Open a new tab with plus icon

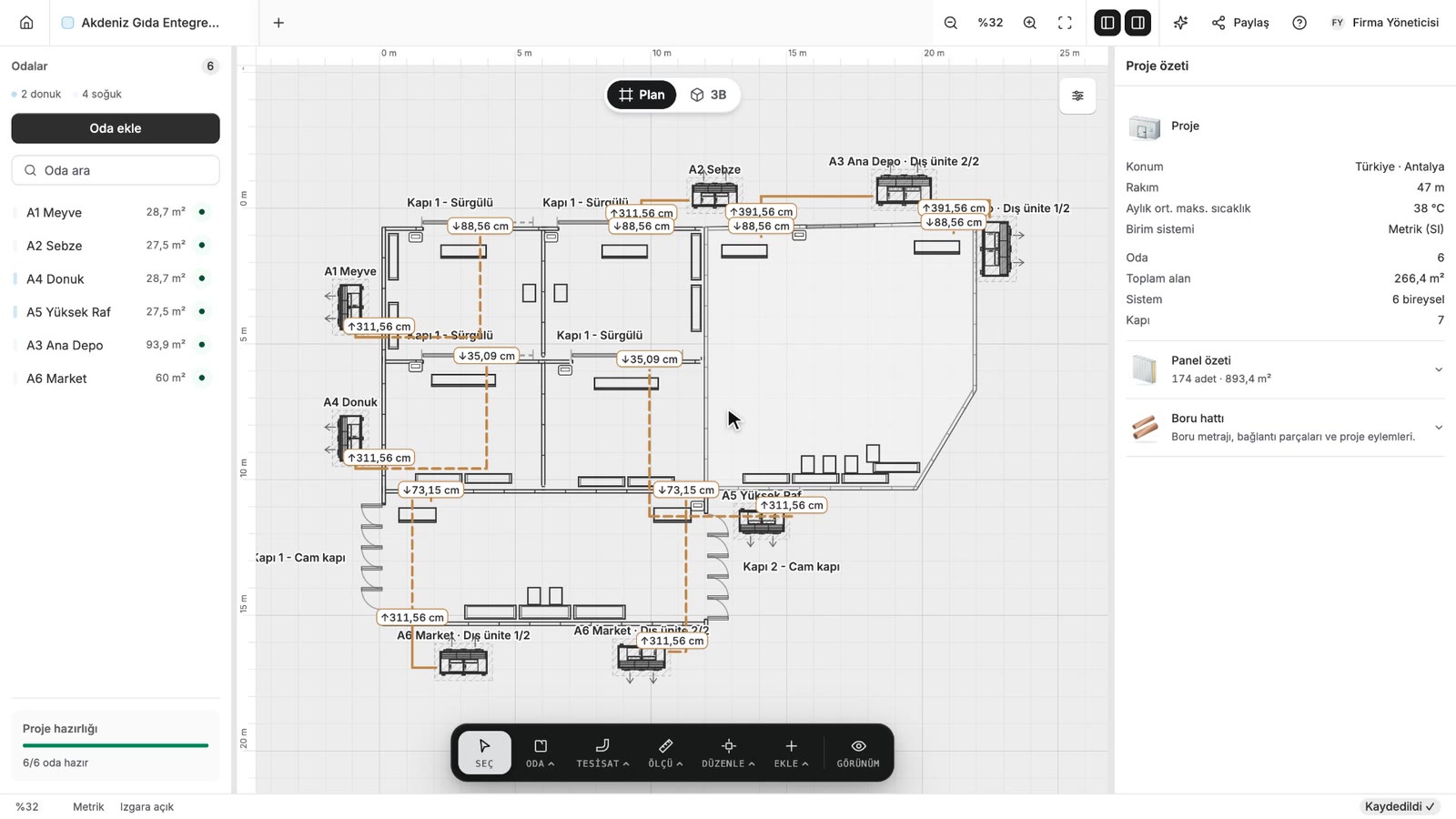pyautogui.click(x=278, y=23)
